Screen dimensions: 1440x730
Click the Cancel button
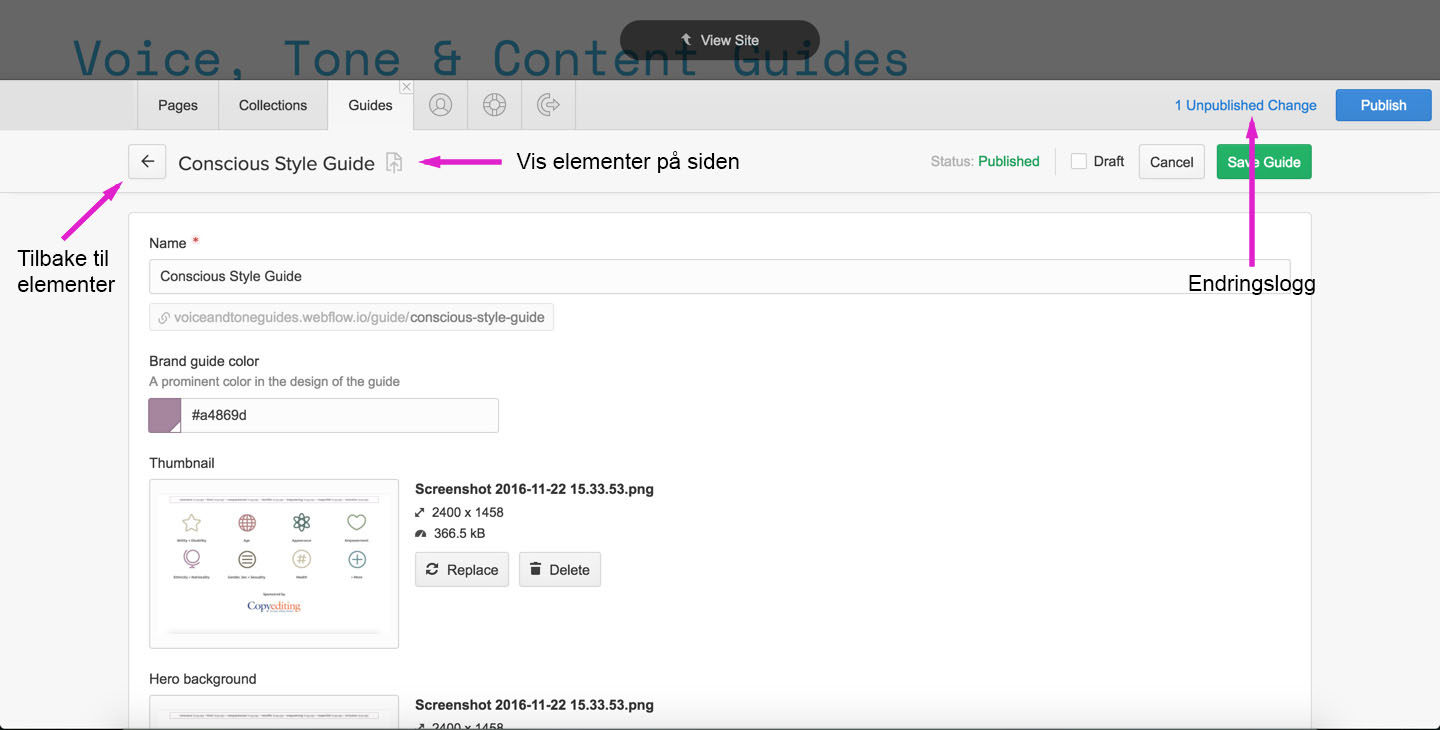click(1172, 162)
